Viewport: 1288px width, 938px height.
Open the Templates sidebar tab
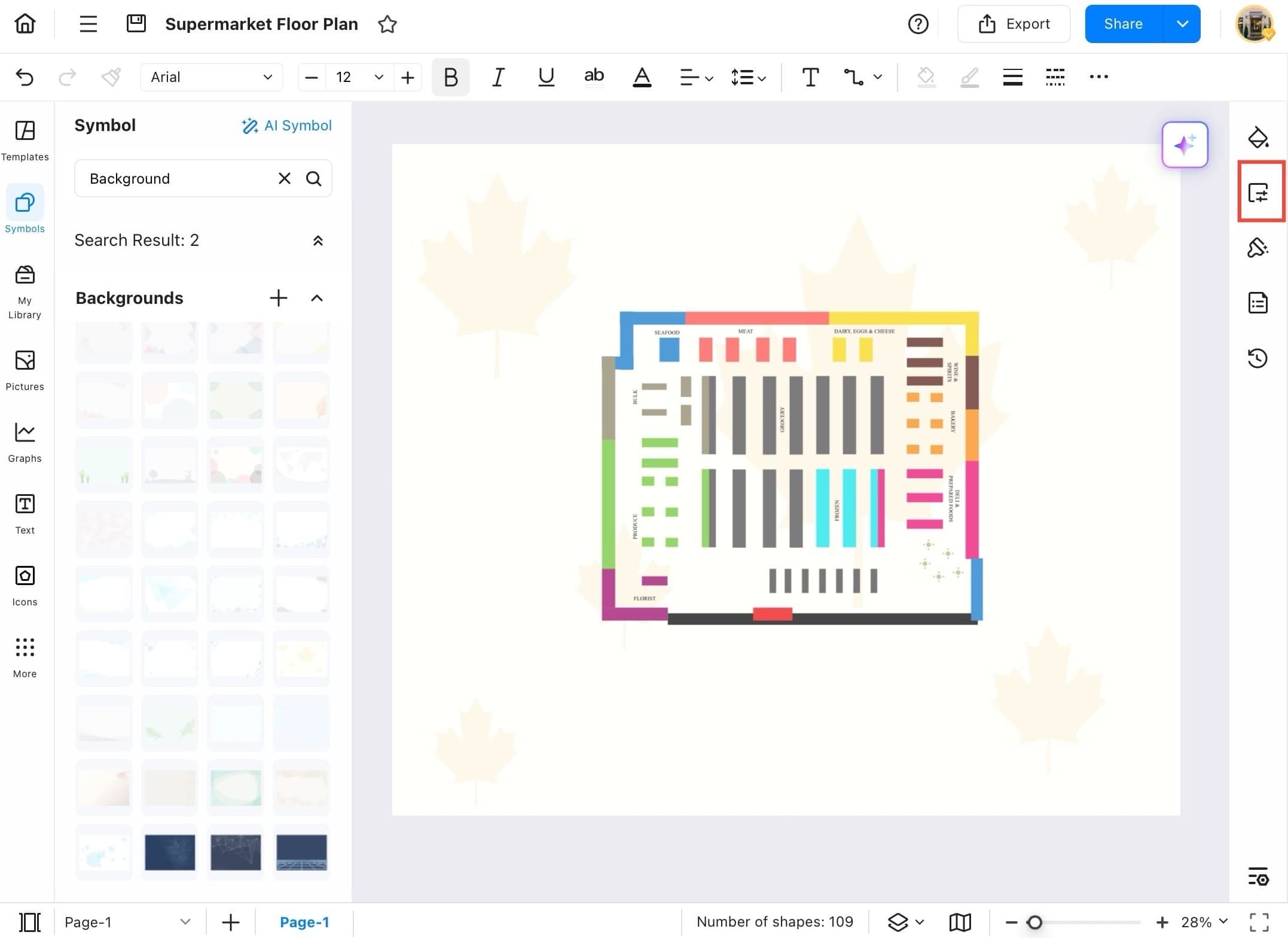point(25,140)
